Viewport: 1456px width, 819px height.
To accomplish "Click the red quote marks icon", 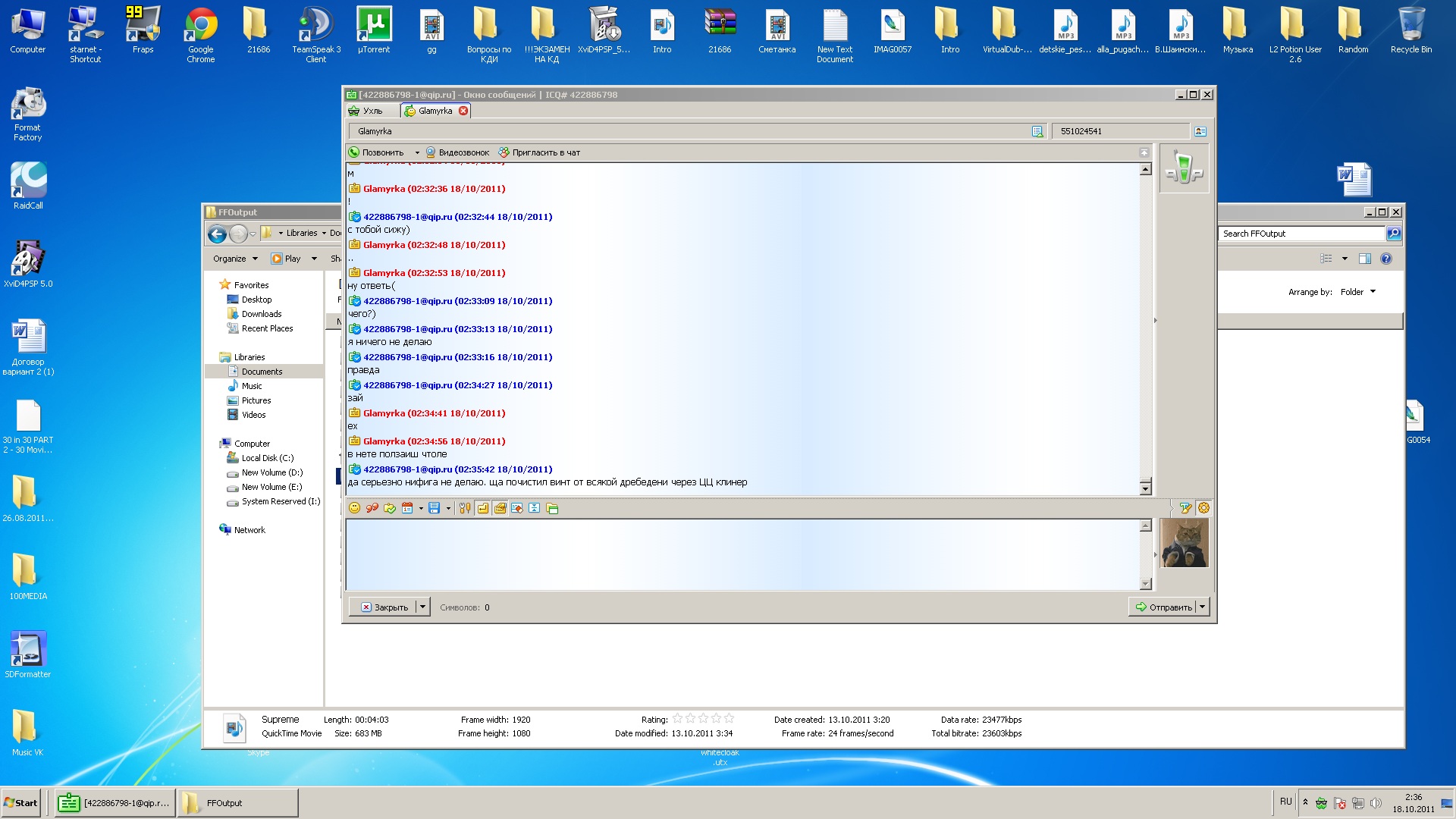I will point(372,508).
